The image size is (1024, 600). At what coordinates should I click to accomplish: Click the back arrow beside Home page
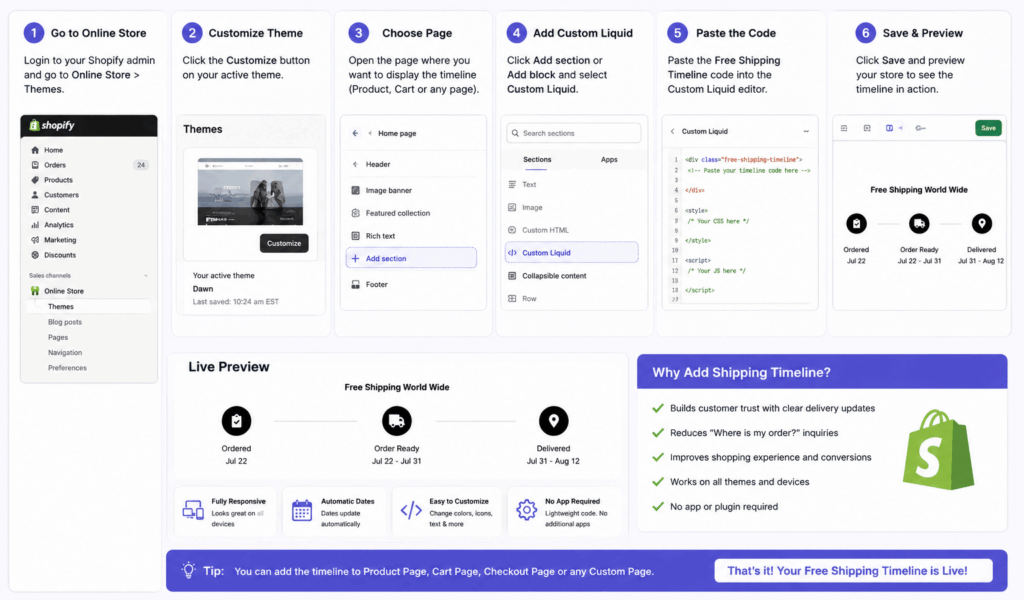tap(355, 133)
